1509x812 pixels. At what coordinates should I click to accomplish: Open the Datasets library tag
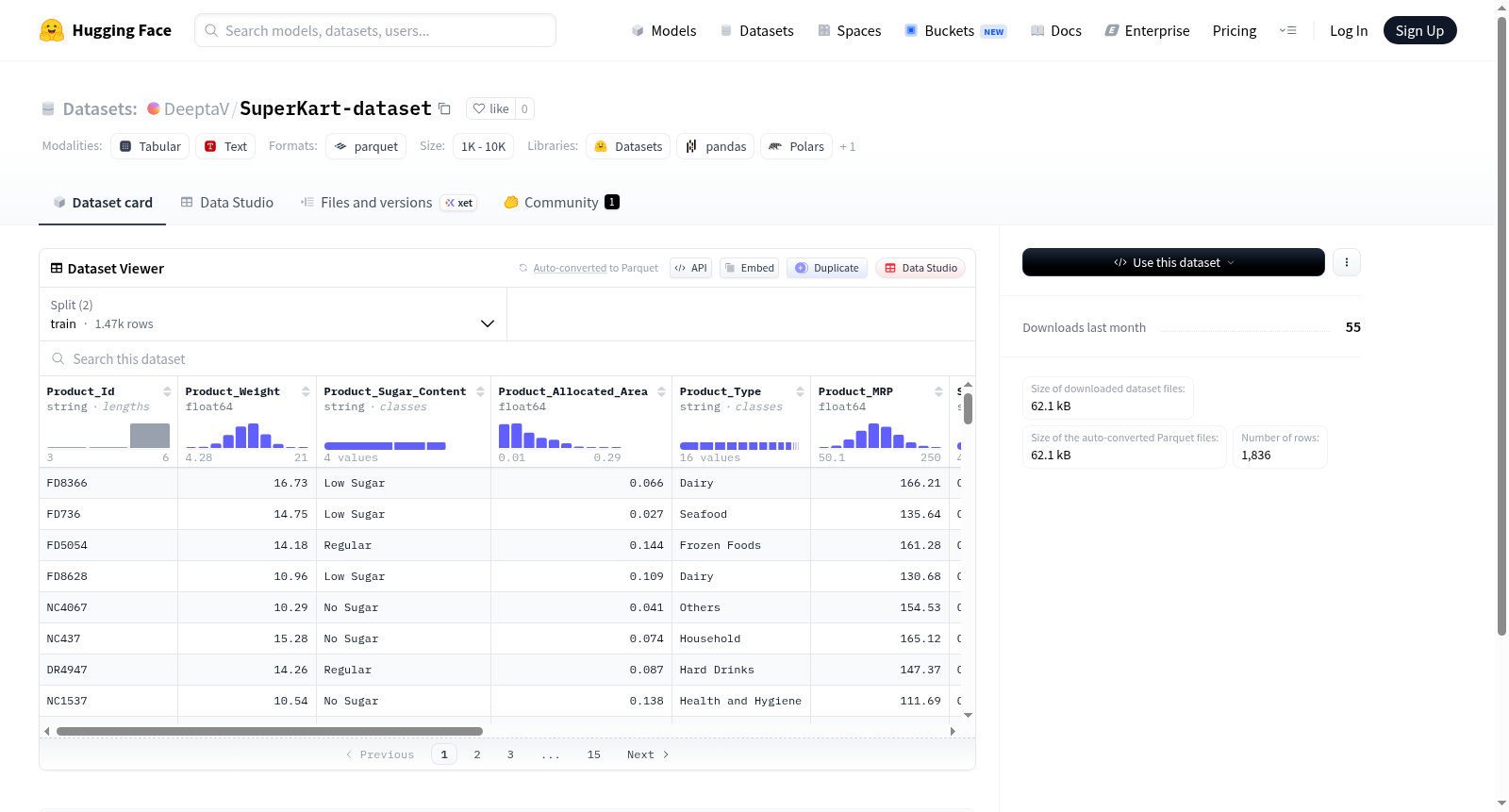coord(628,146)
